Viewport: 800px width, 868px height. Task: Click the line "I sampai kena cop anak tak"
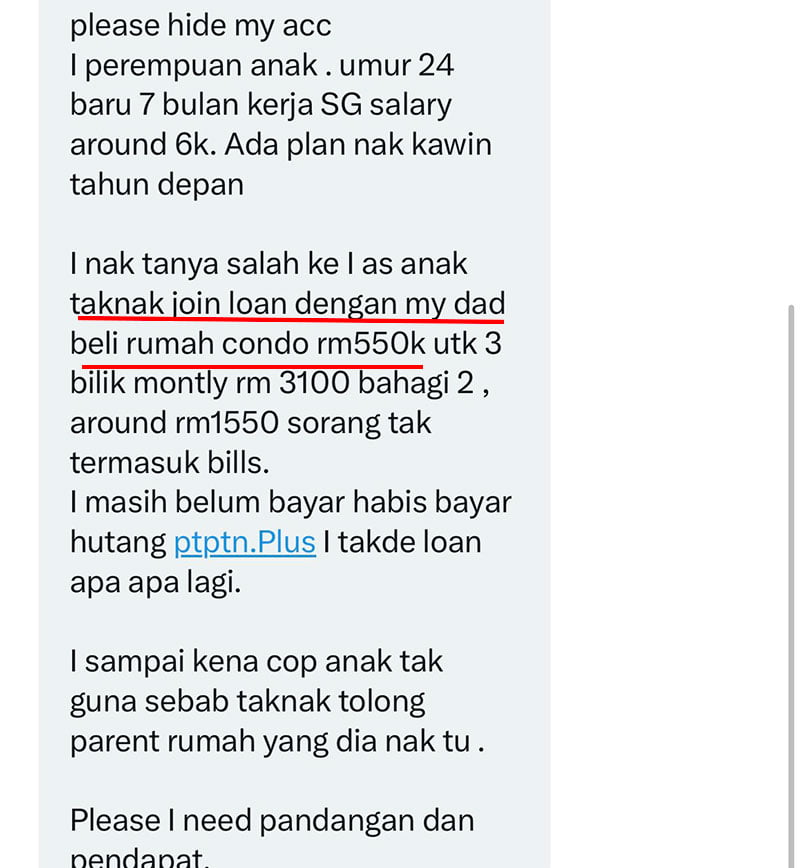pos(256,662)
